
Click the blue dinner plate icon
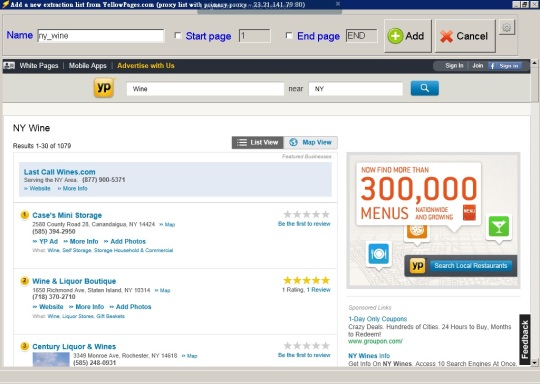(378, 254)
